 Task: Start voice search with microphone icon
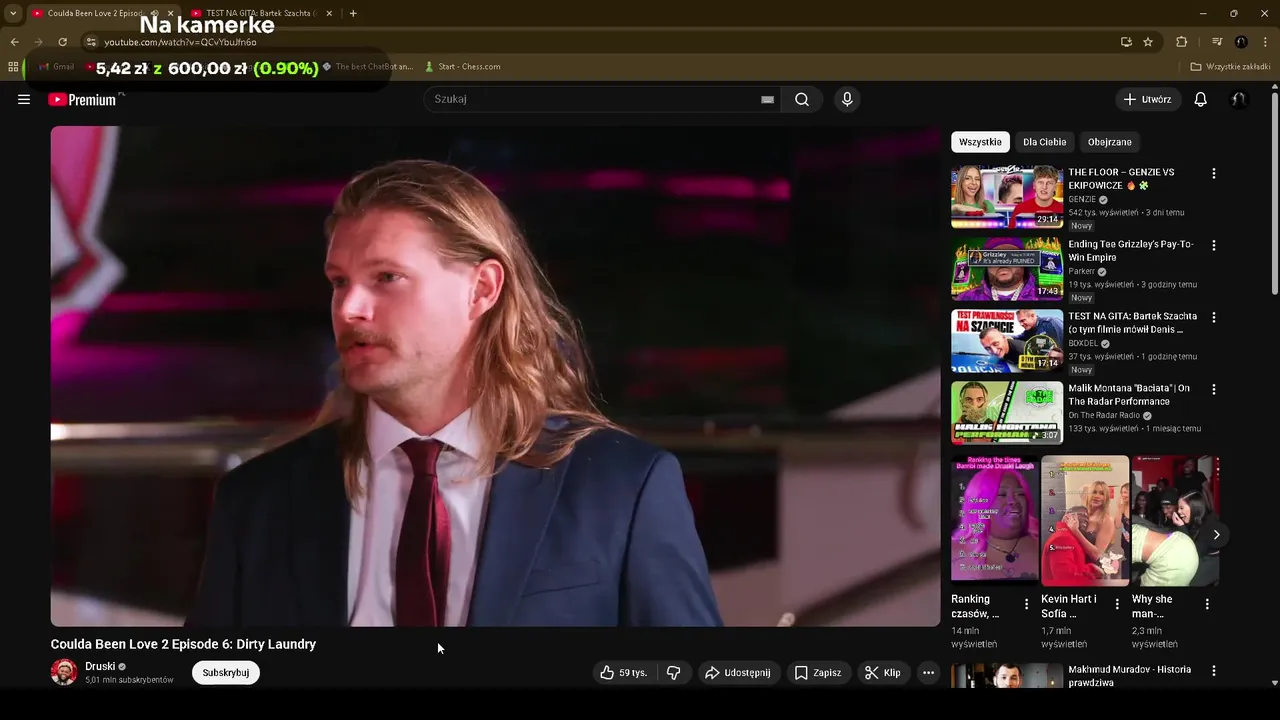847,99
